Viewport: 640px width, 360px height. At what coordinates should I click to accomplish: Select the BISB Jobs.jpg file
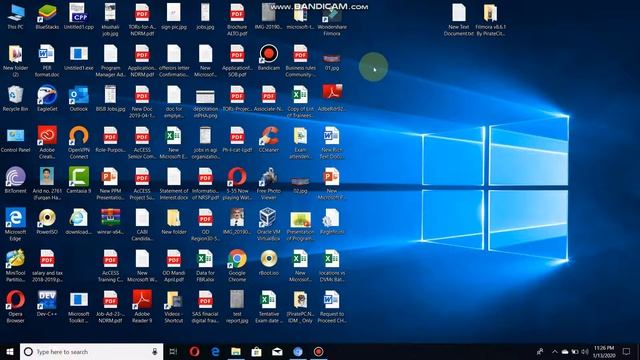[110, 99]
